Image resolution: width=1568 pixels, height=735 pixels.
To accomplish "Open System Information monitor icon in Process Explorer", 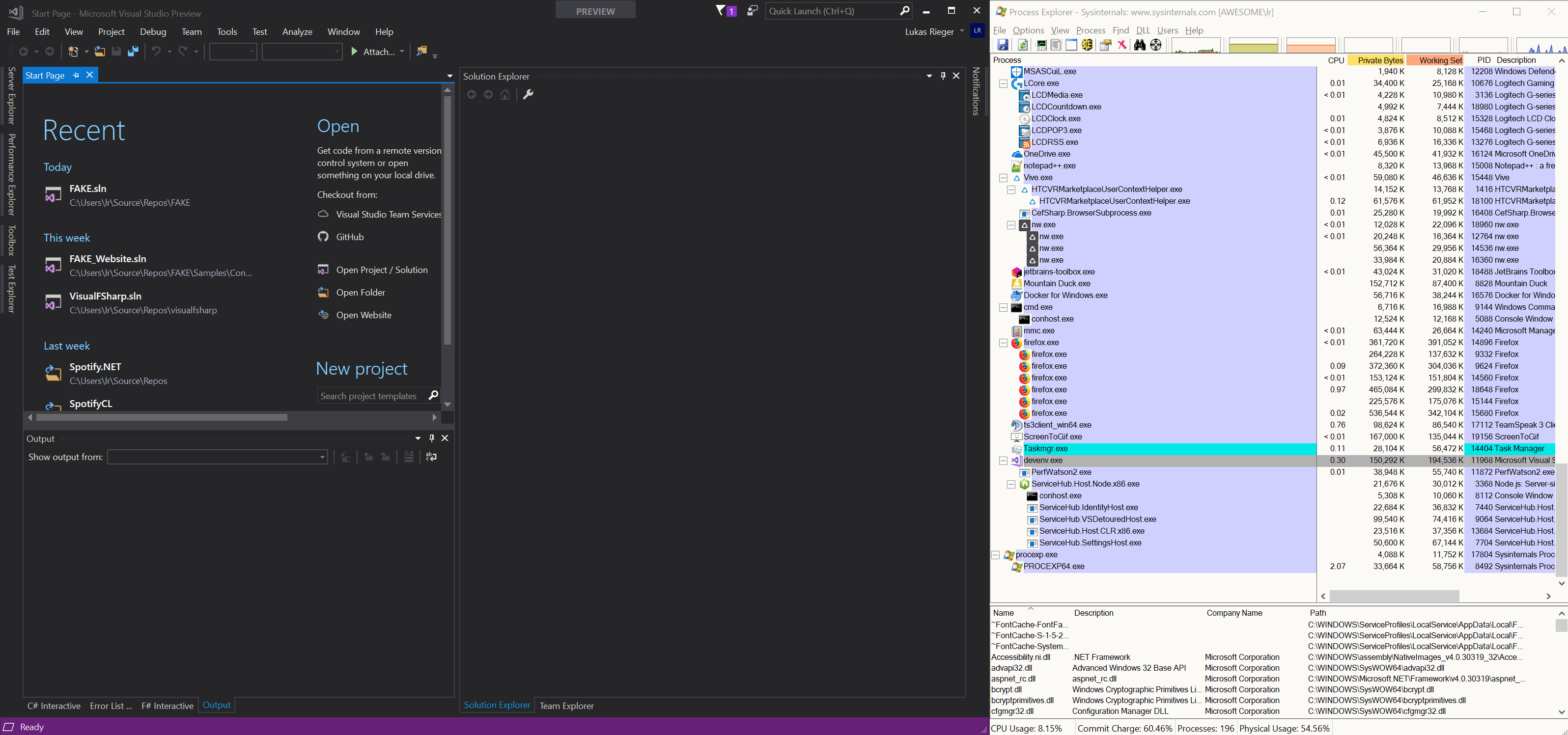I will (x=1041, y=45).
